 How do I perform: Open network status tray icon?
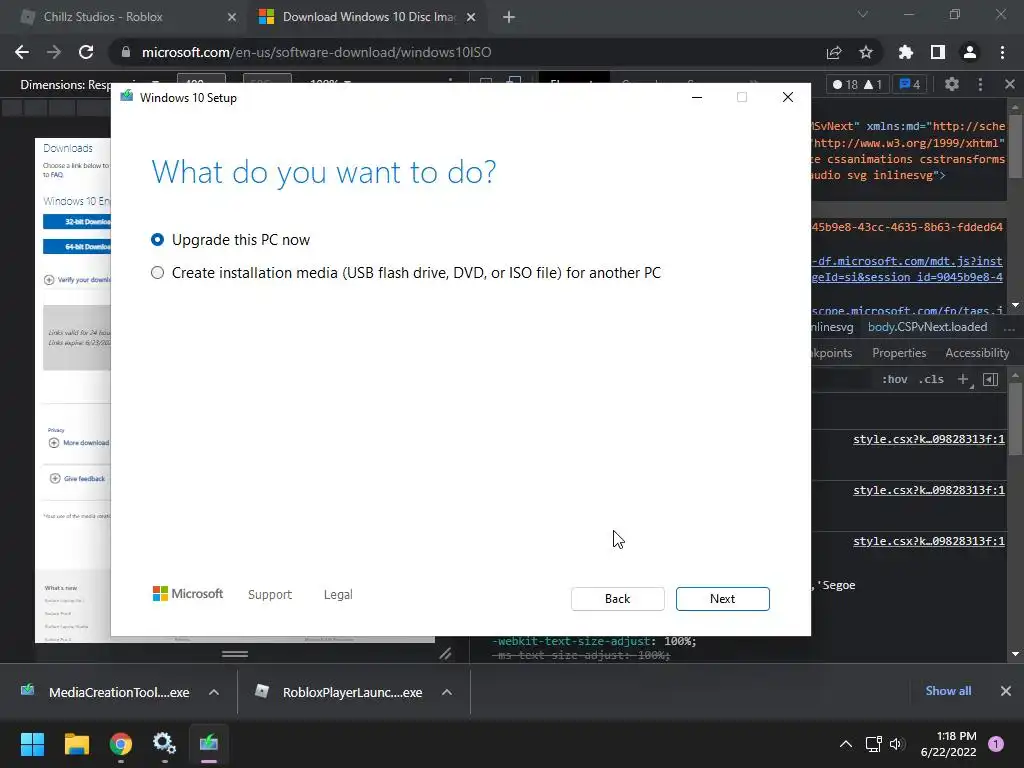click(873, 744)
